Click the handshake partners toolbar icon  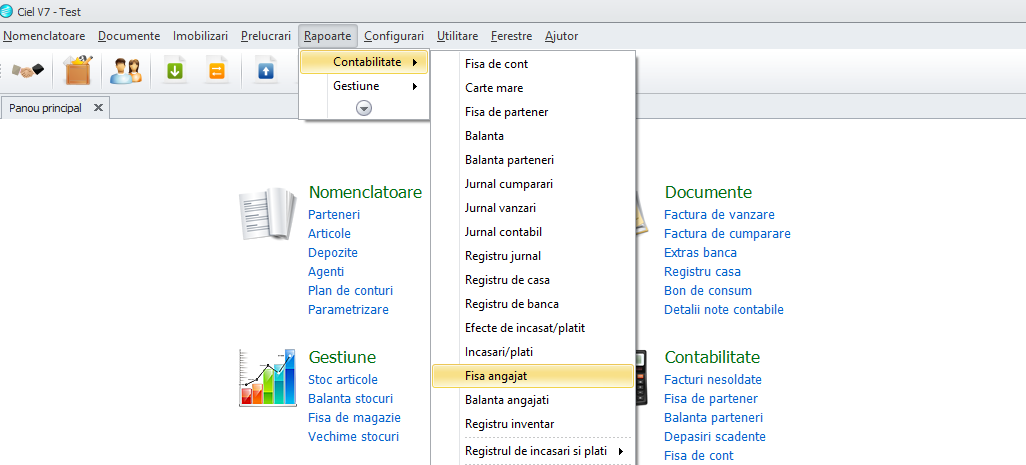coord(28,70)
